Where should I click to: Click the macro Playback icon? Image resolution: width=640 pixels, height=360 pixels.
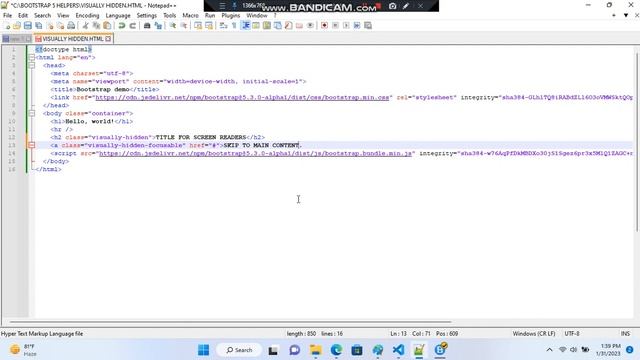[x=346, y=25]
